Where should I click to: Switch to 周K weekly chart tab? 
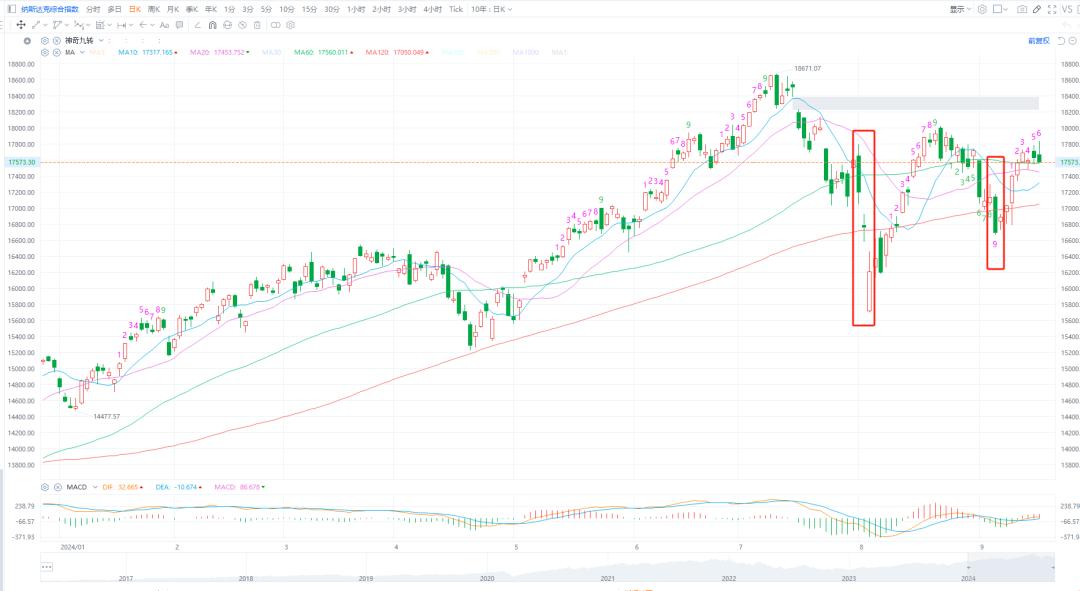pos(153,9)
